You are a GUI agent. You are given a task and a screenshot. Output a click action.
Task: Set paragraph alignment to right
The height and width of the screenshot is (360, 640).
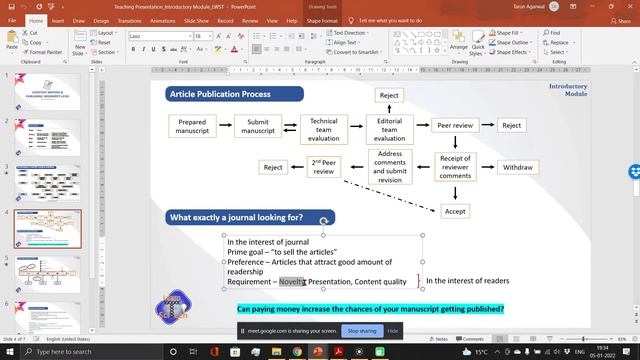[277, 49]
